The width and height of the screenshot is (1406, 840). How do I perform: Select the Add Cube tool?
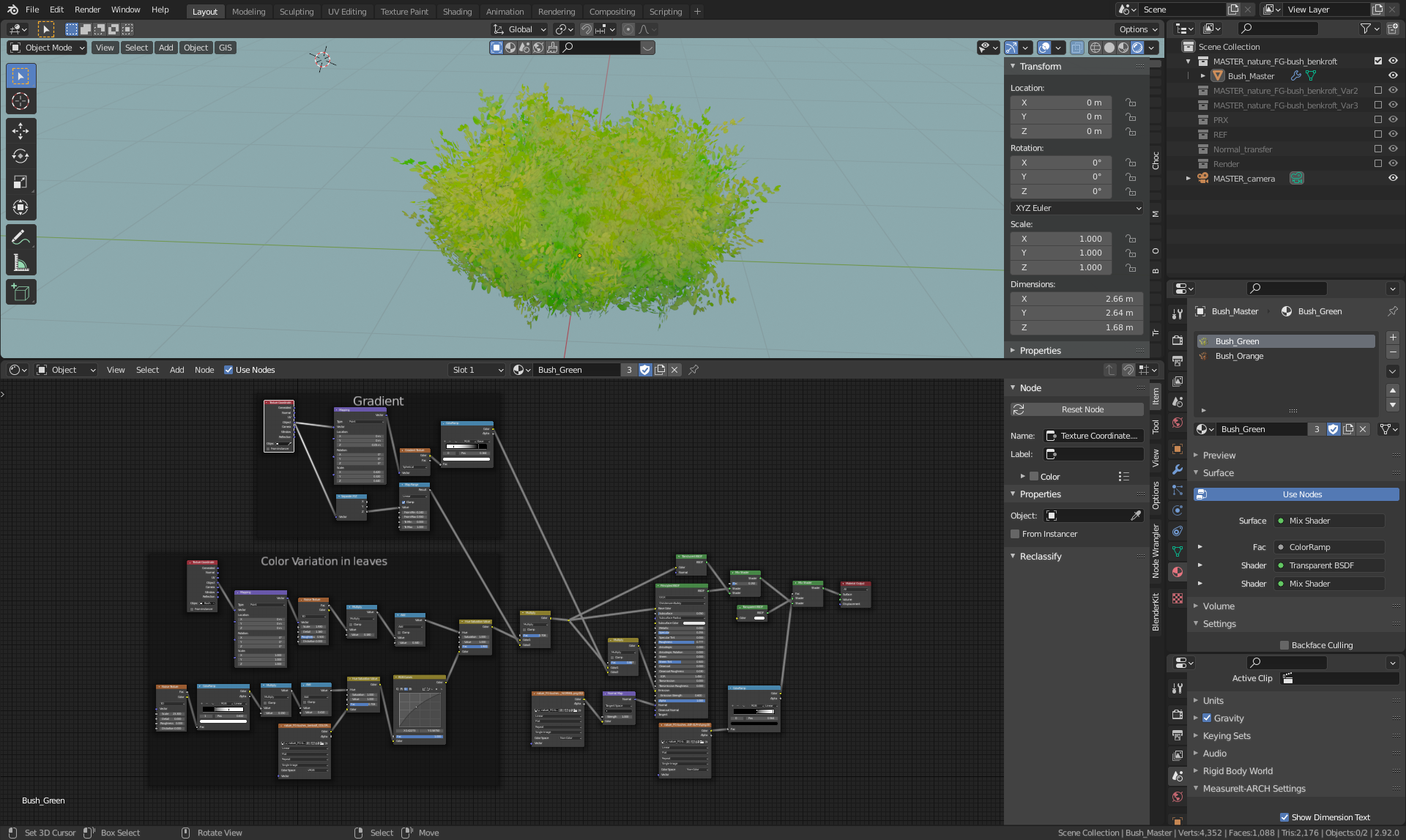[21, 293]
